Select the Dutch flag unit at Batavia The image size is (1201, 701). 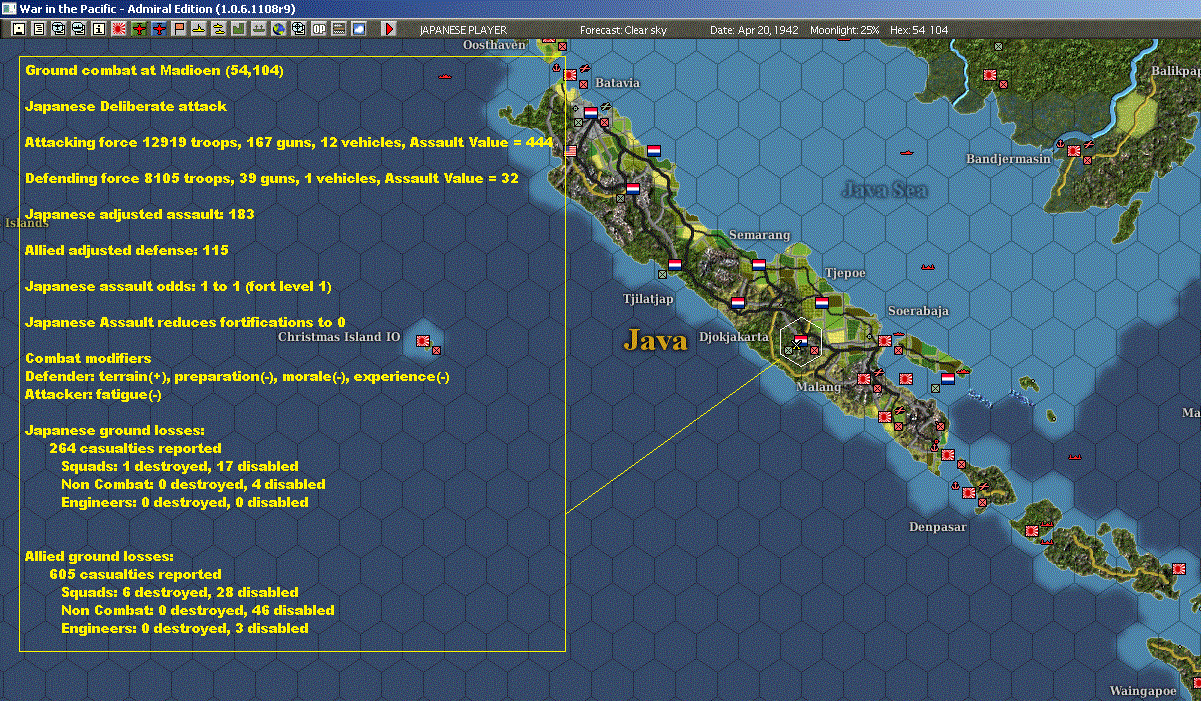(x=590, y=112)
